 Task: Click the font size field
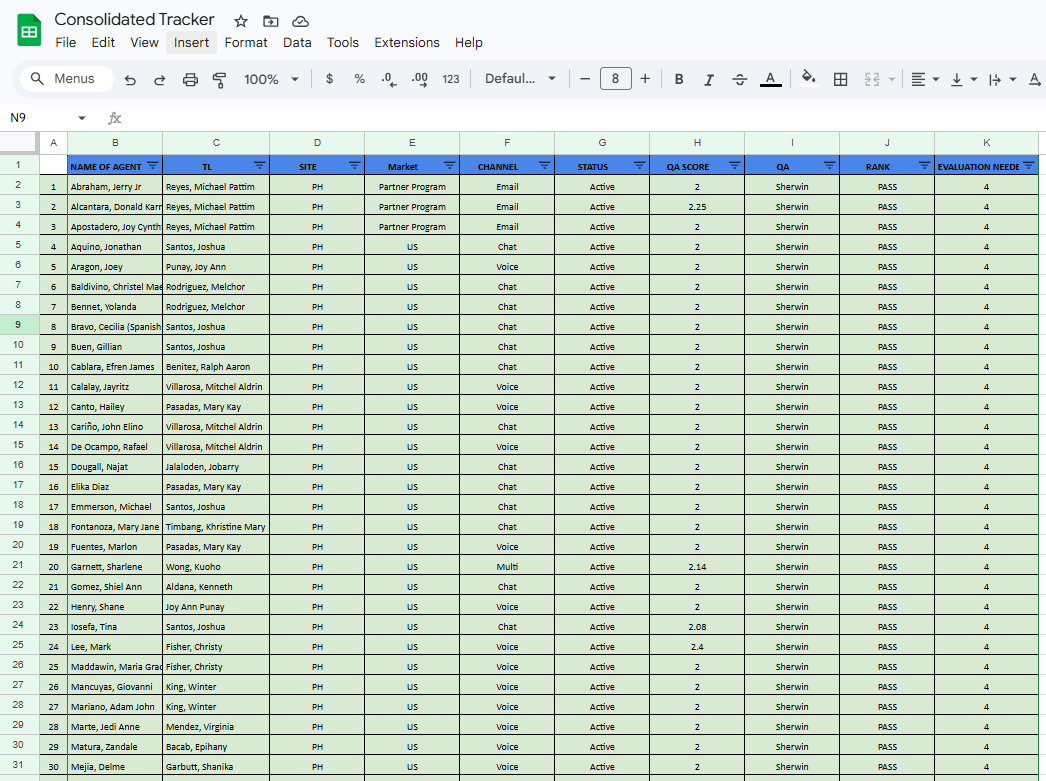tap(615, 79)
